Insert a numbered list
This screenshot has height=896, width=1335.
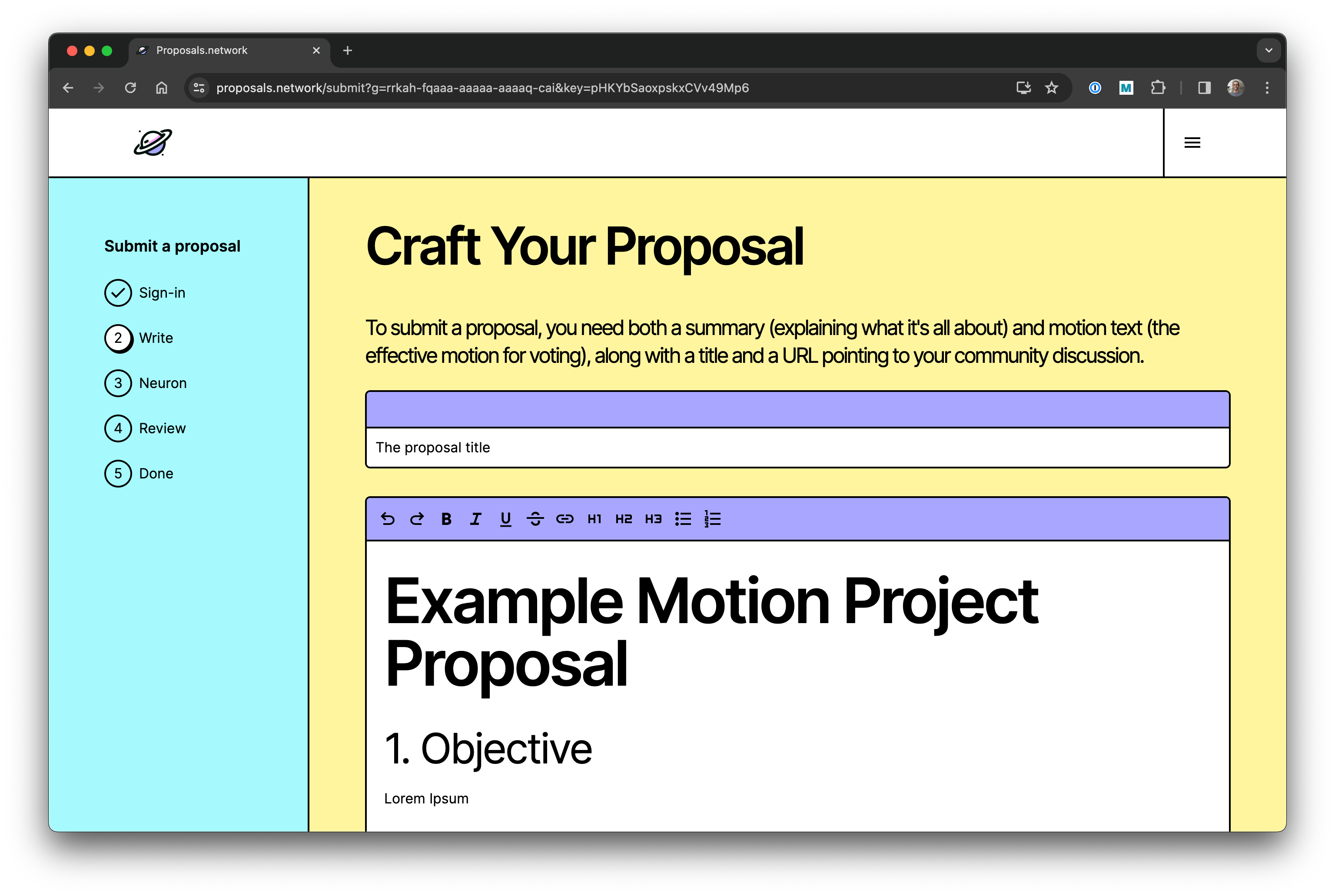click(713, 519)
